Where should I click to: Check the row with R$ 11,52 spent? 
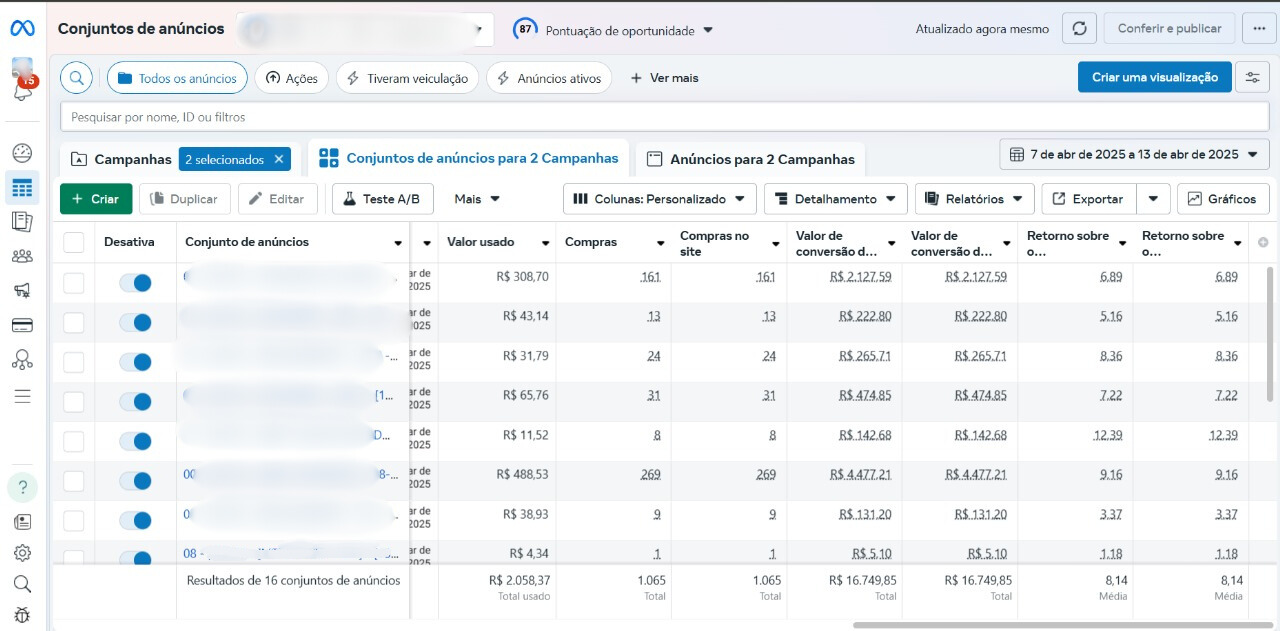[74, 441]
